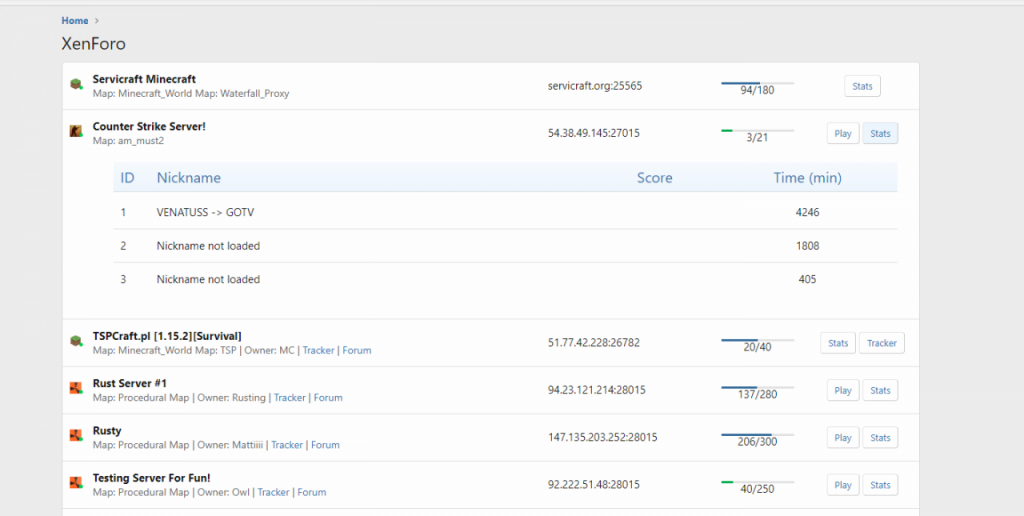
Task: Click the 3/21 player count bar
Action: 758,135
